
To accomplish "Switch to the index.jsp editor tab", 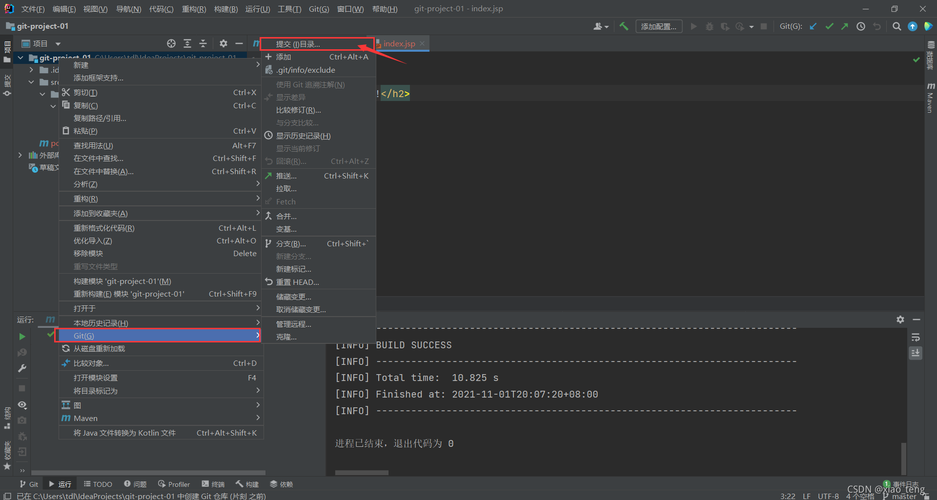I will (x=399, y=44).
